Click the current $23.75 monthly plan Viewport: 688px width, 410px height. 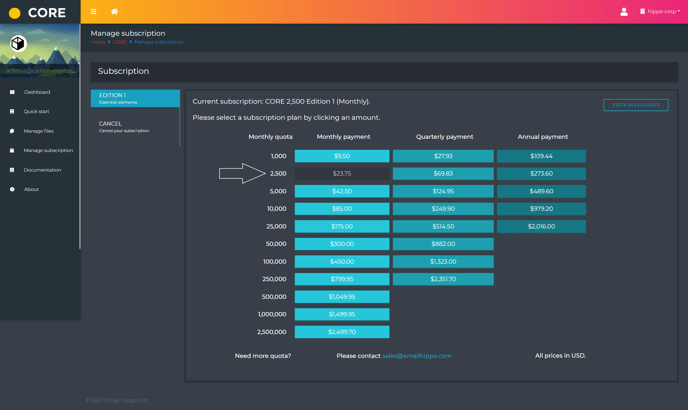pyautogui.click(x=342, y=173)
